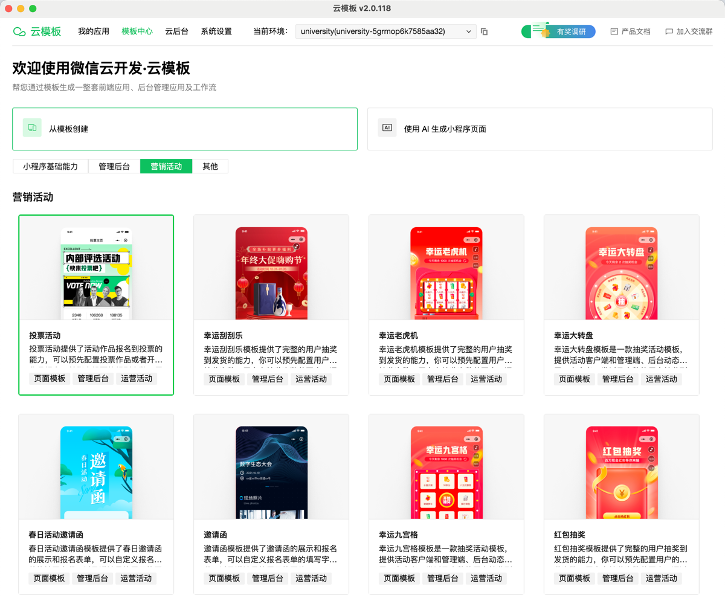Expand the 当前环境 university dropdown
Viewport: 726px width, 596px height.
(386, 31)
